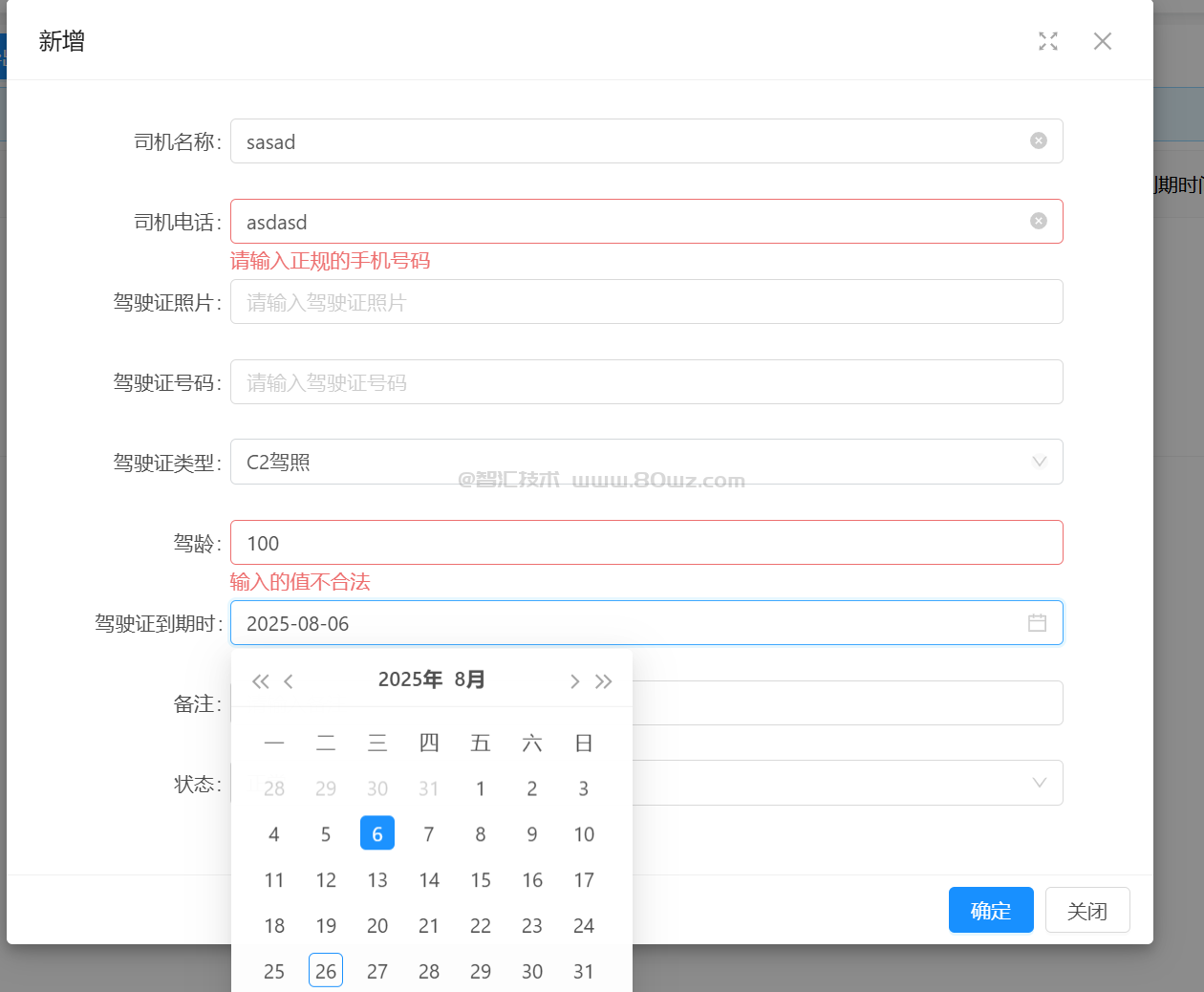
Task: Pick bottom-row 28 next to 27
Action: pyautogui.click(x=429, y=972)
